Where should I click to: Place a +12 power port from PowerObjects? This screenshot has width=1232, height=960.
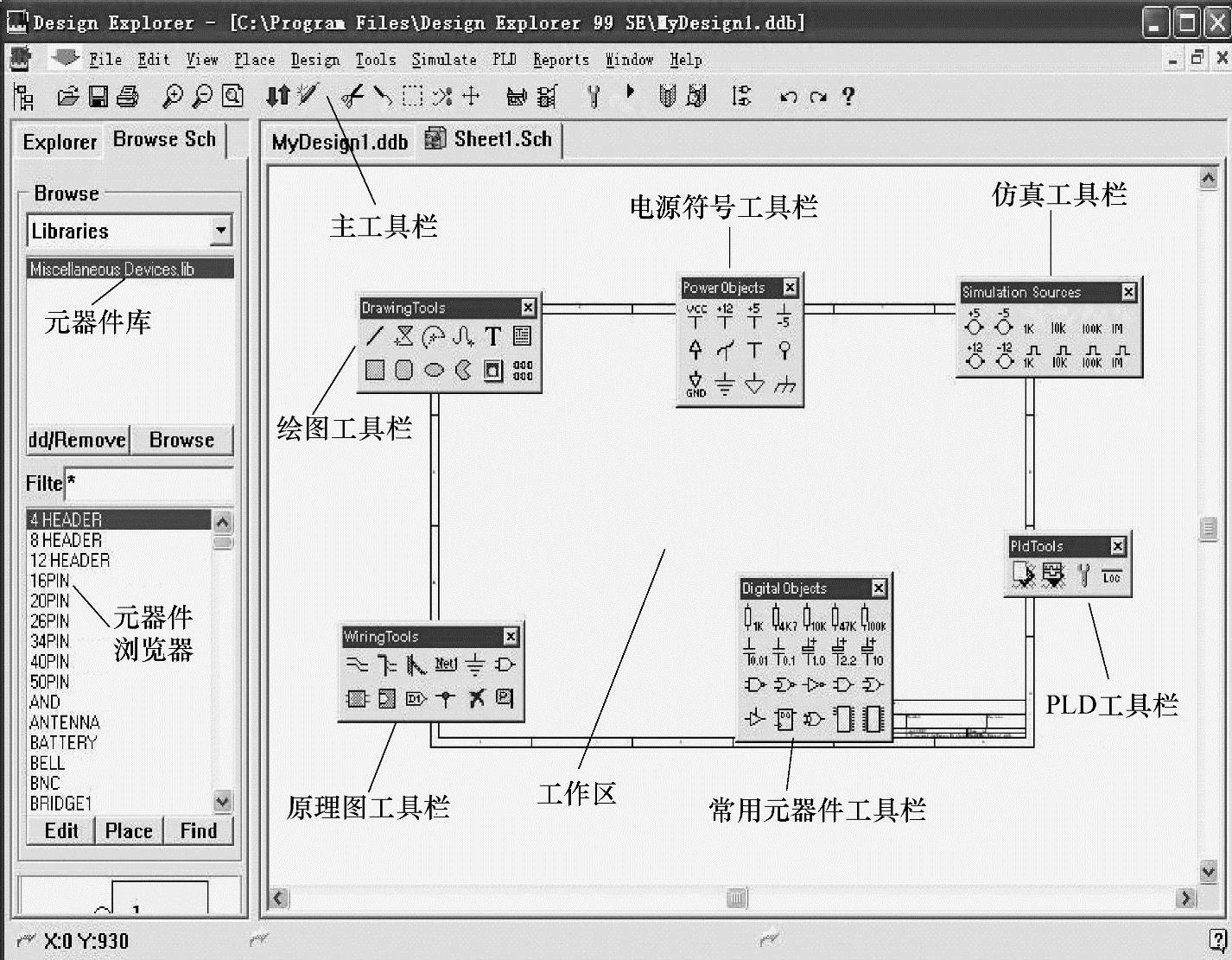click(725, 316)
